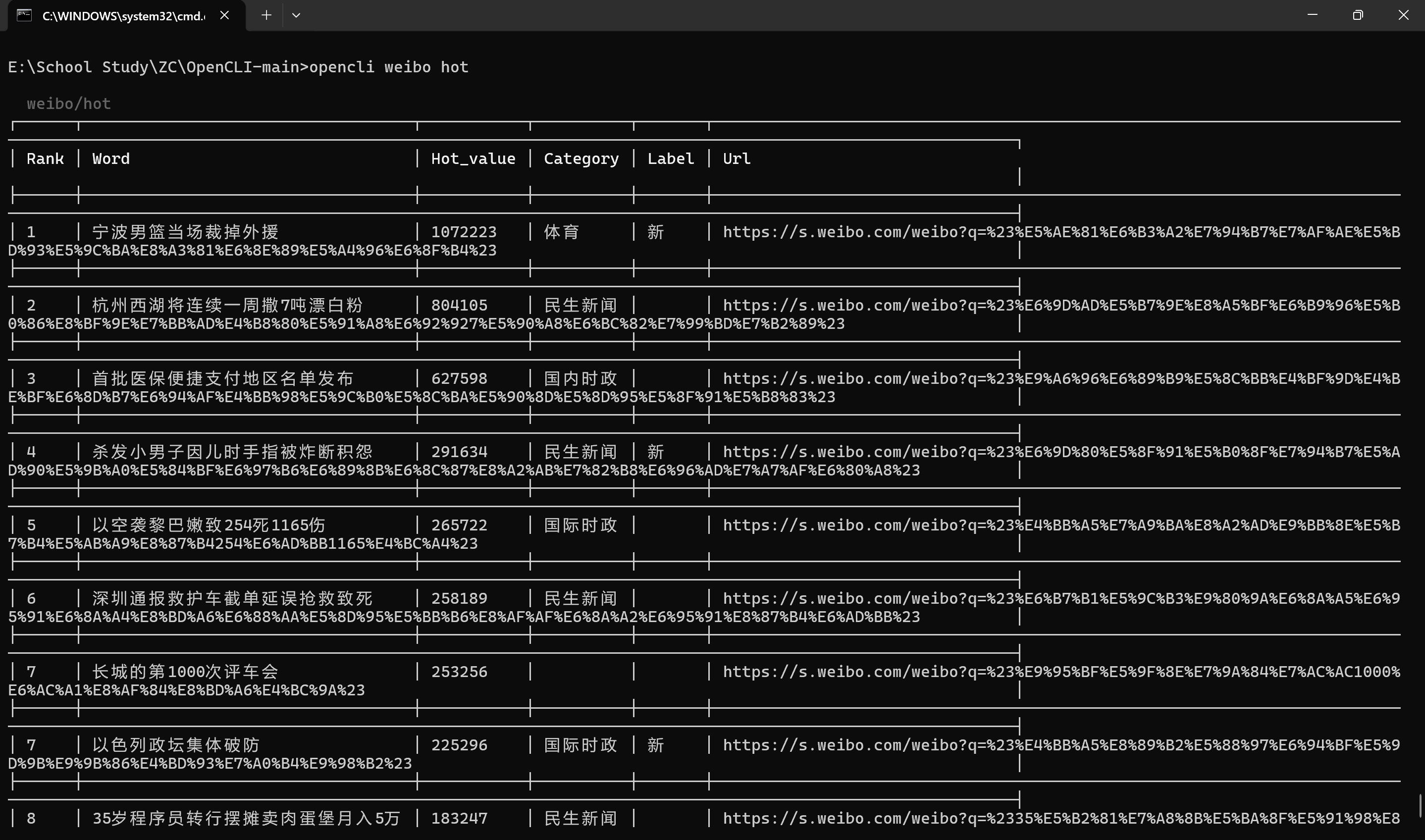Click the Word column header
Screen dimensions: 1425x840
(x=111, y=159)
